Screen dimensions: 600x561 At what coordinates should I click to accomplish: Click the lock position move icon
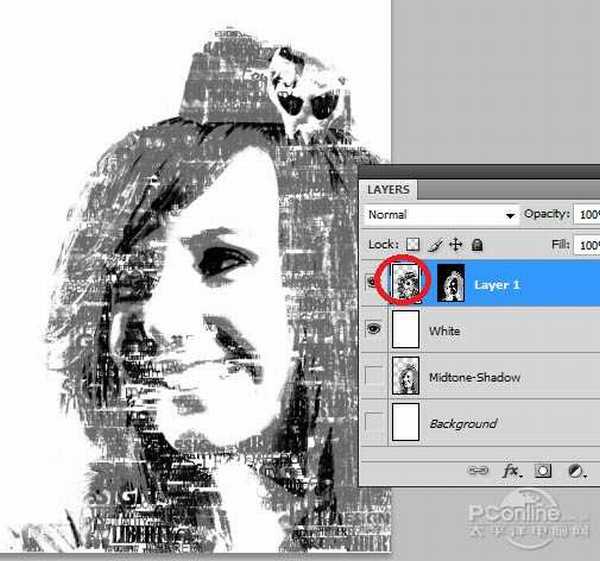click(x=456, y=244)
